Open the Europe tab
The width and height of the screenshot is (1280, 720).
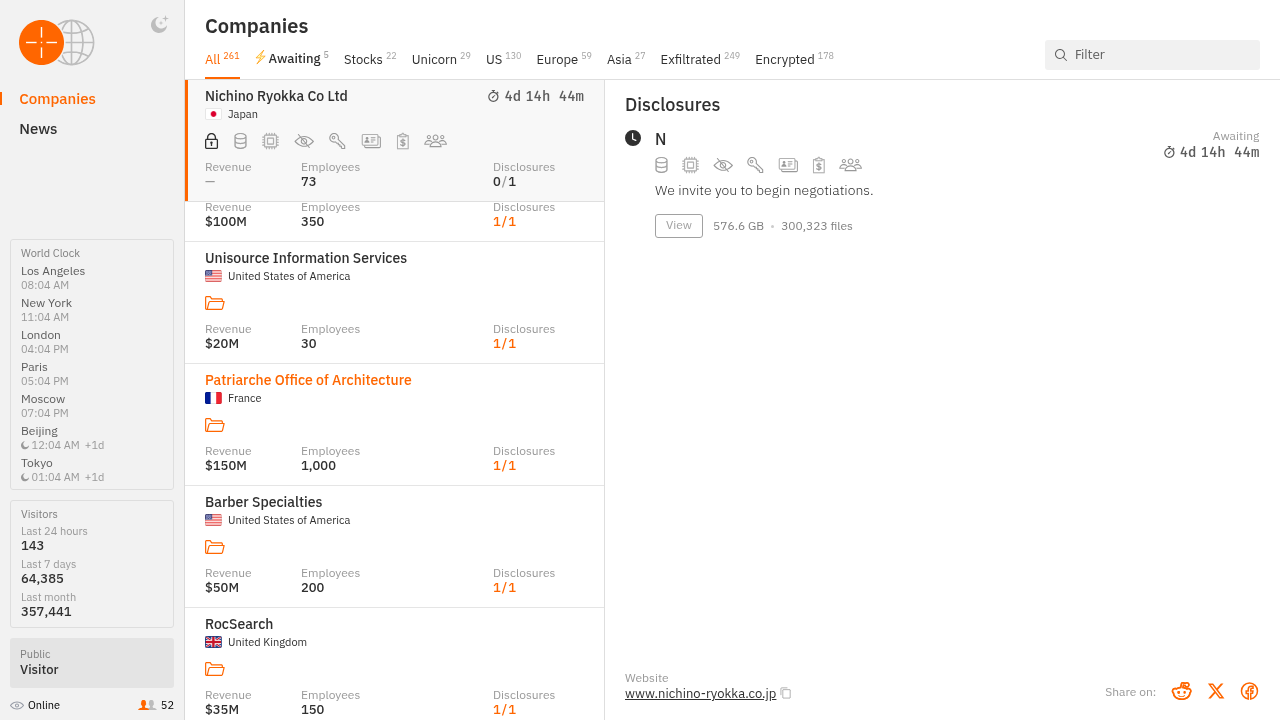click(564, 58)
